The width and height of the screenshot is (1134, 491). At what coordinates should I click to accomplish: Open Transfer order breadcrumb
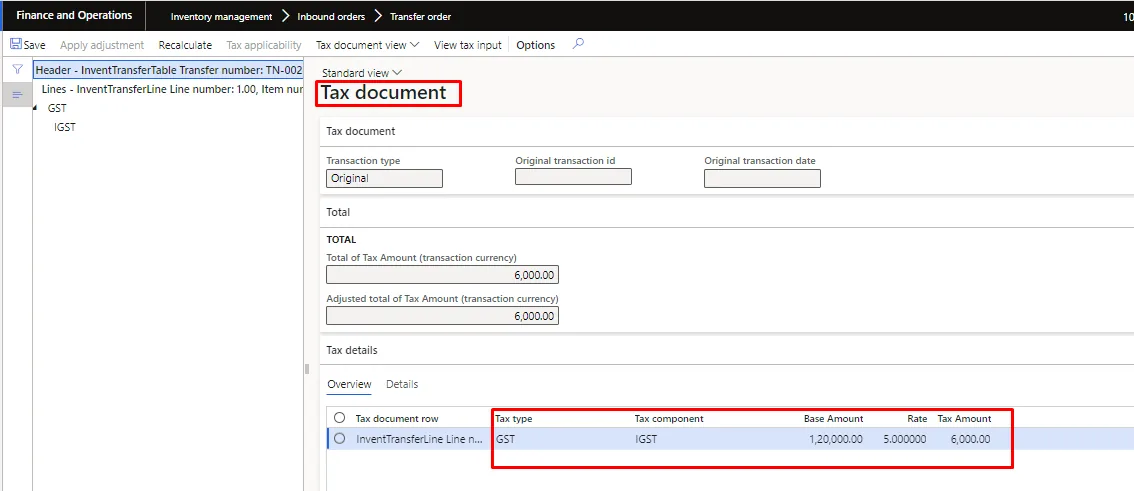pos(420,16)
